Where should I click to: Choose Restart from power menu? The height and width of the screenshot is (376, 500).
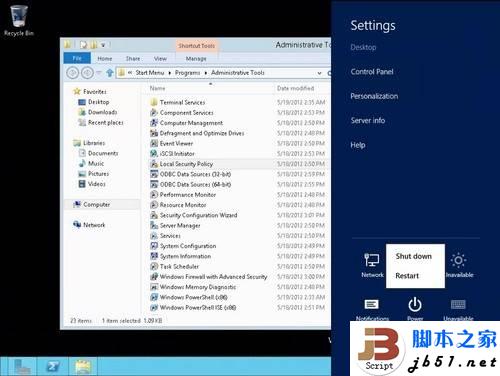coord(407,276)
